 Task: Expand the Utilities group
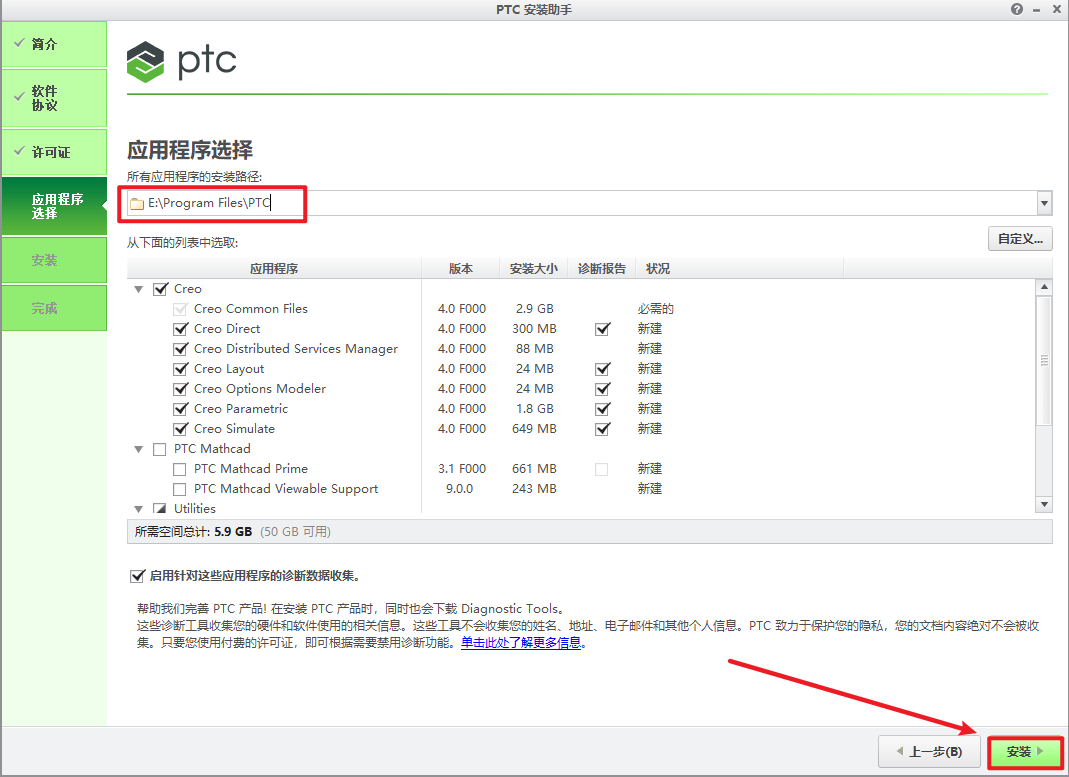pyautogui.click(x=138, y=508)
